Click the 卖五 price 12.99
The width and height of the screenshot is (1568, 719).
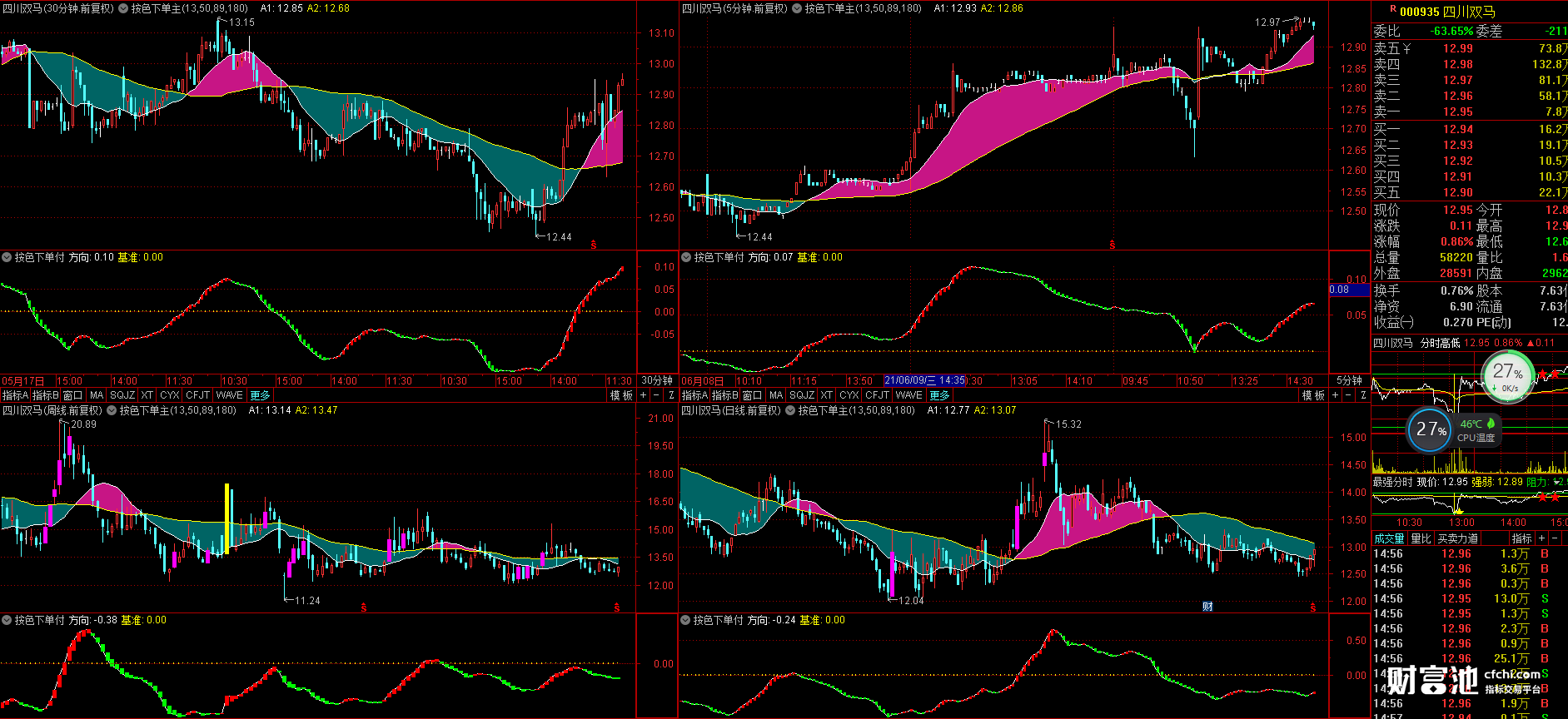click(x=1458, y=48)
